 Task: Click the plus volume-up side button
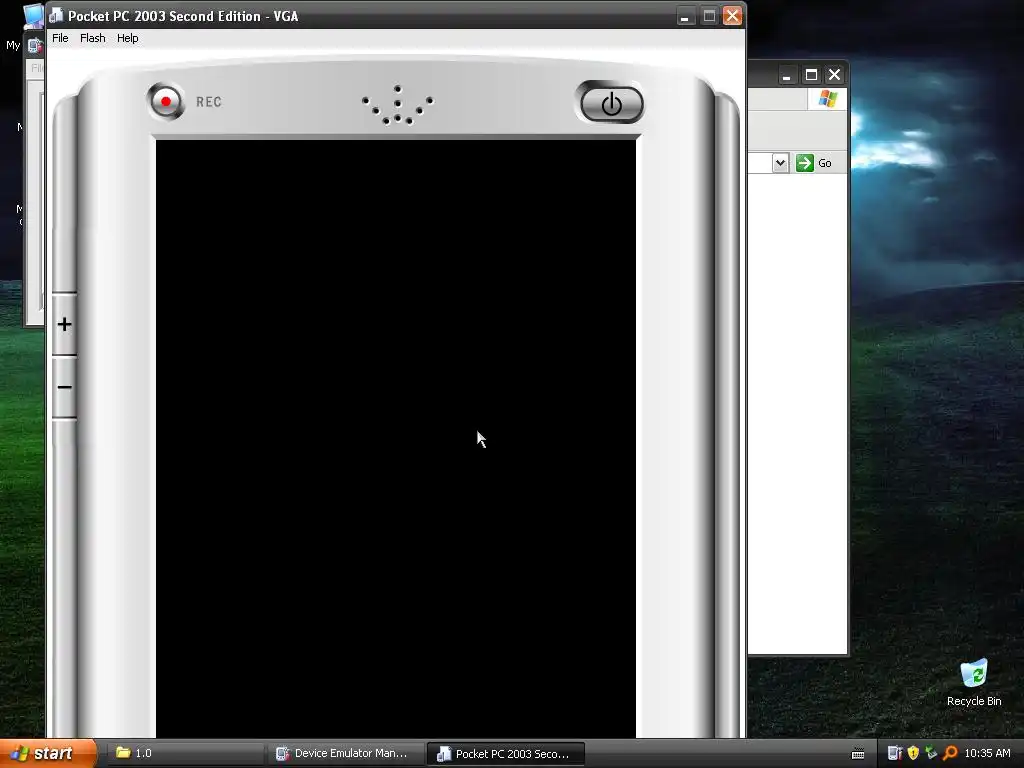point(64,324)
